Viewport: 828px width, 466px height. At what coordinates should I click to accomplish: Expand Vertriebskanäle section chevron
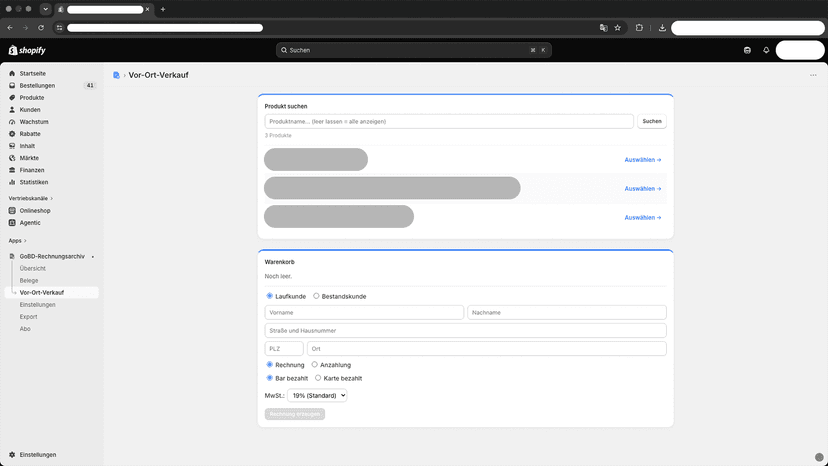[x=51, y=199]
